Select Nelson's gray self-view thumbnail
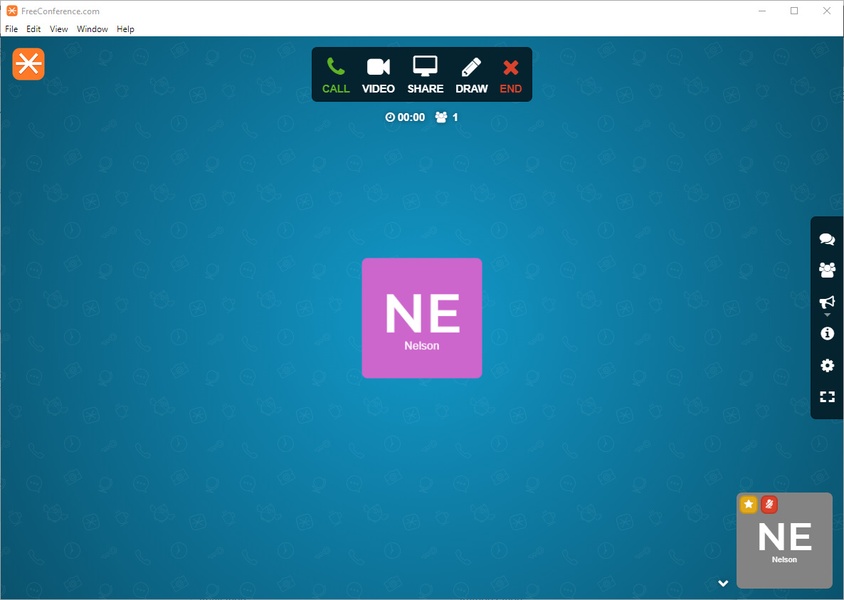This screenshot has height=600, width=844. 784,540
